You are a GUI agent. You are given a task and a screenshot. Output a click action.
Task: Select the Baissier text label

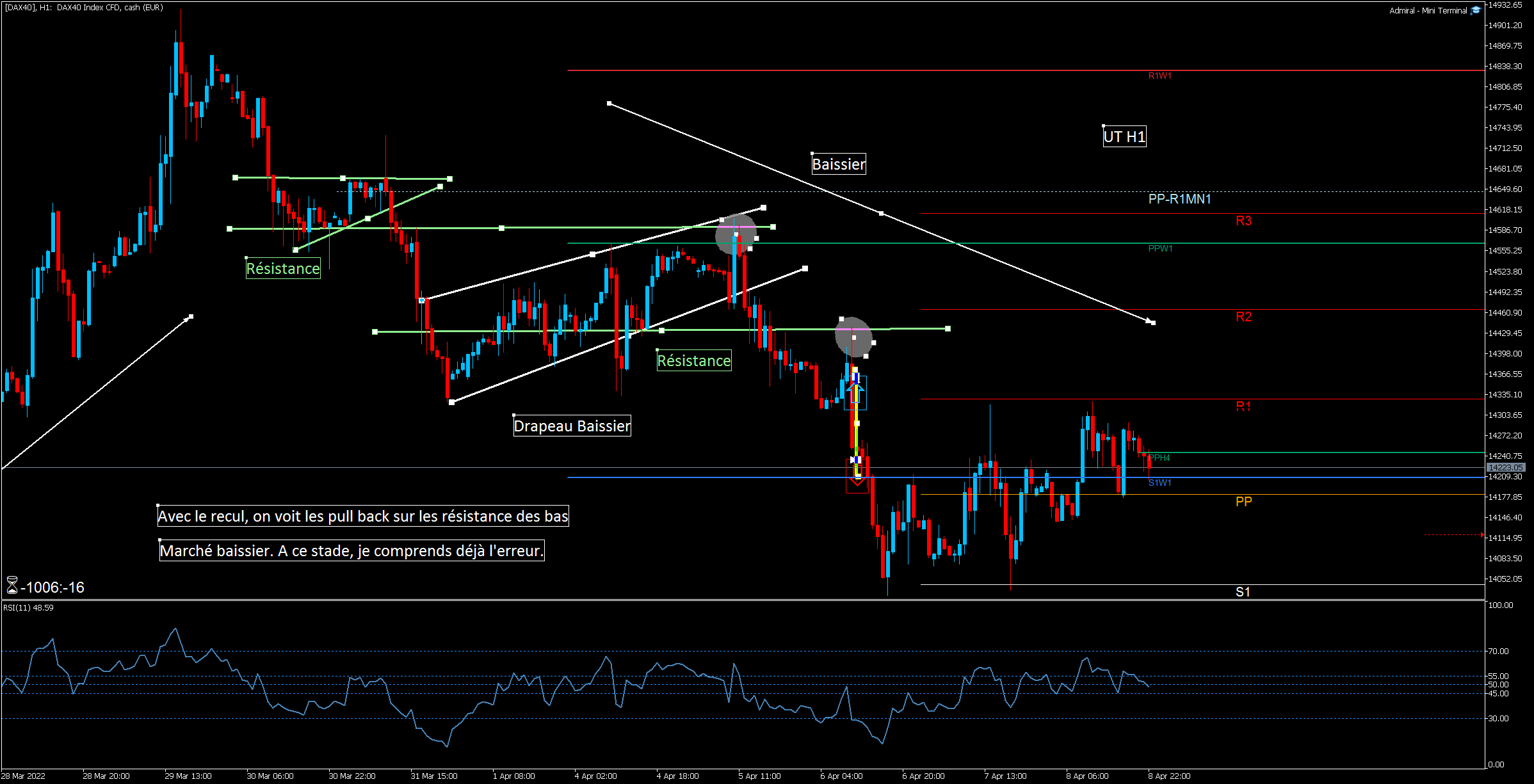[x=839, y=164]
